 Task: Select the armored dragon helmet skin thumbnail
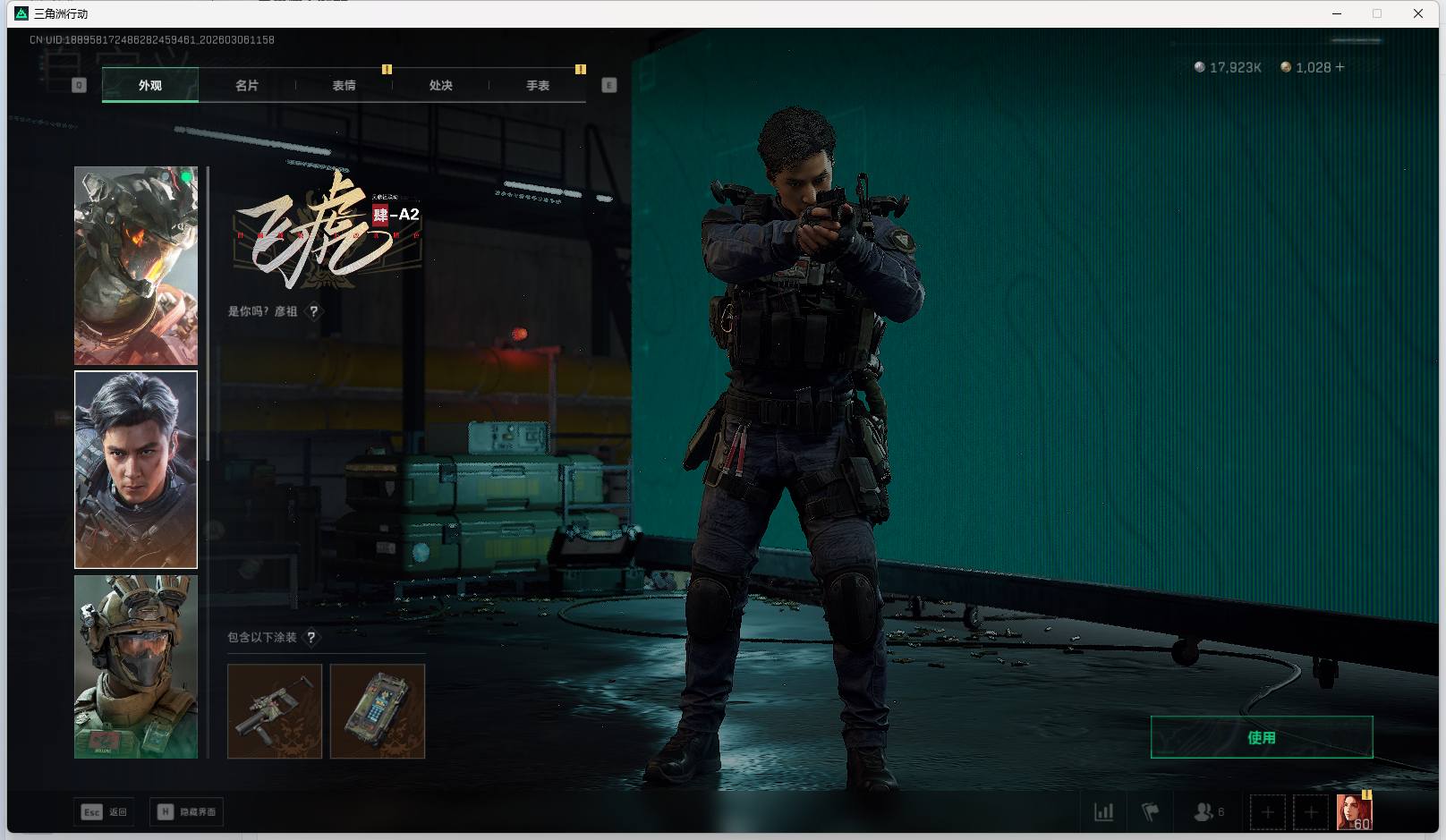(x=136, y=265)
